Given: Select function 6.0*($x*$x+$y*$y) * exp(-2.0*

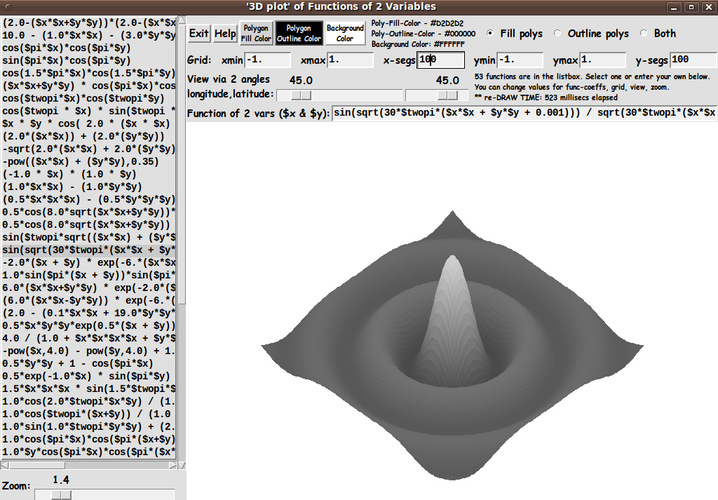Looking at the screenshot, I should click(88, 288).
